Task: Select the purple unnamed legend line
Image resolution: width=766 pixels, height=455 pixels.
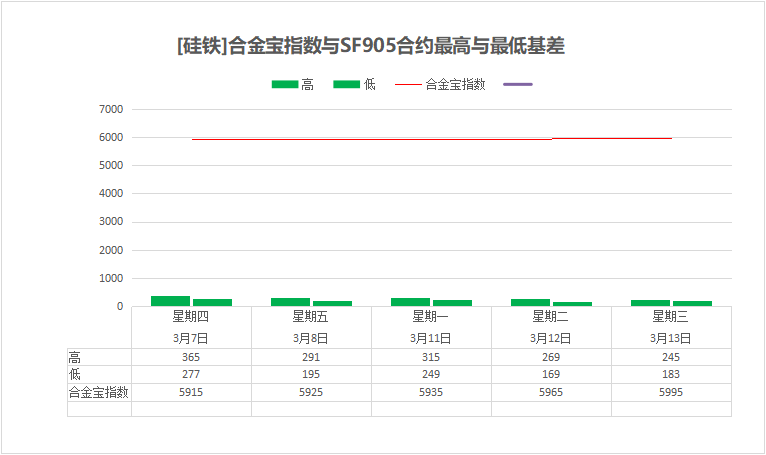Action: tap(519, 85)
